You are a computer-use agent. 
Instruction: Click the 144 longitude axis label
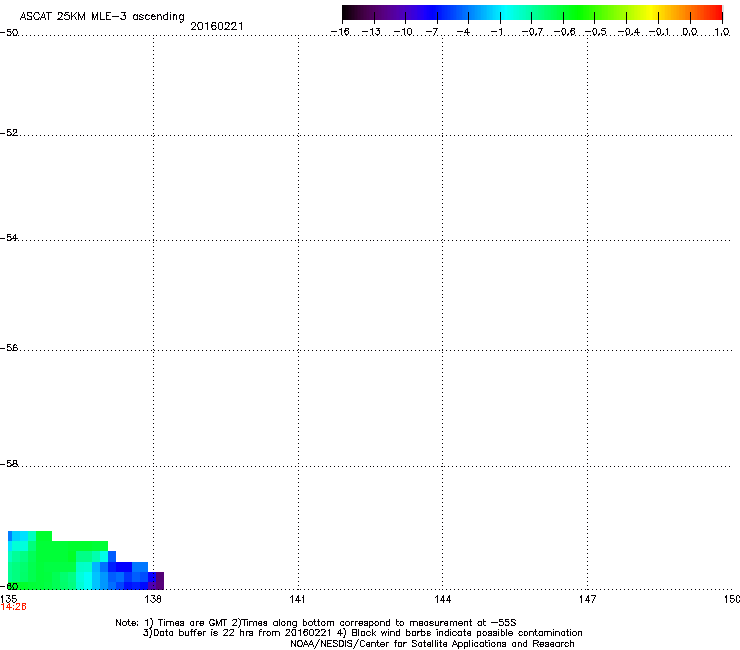442,599
